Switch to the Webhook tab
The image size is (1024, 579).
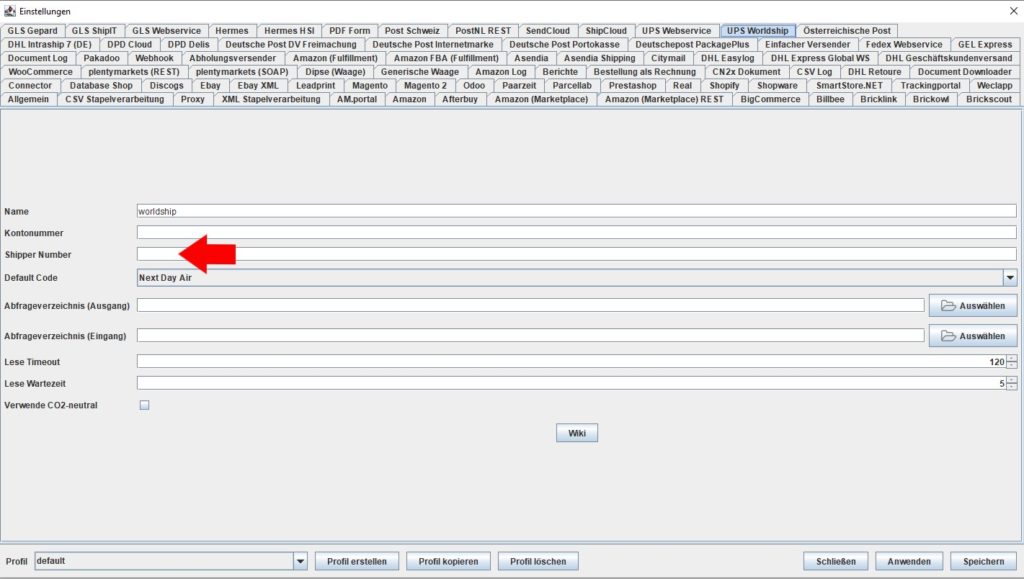tap(154, 58)
